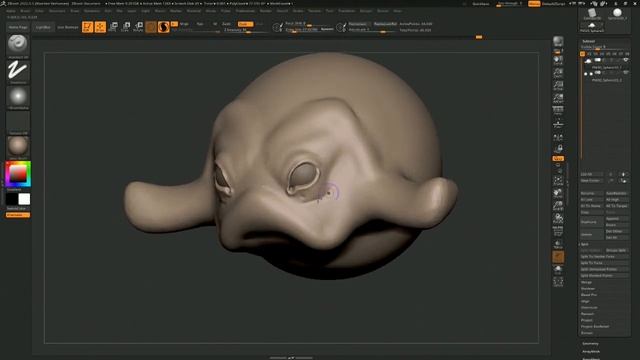The width and height of the screenshot is (640, 360).
Task: Click the QuickSave button
Action: coord(481,4)
